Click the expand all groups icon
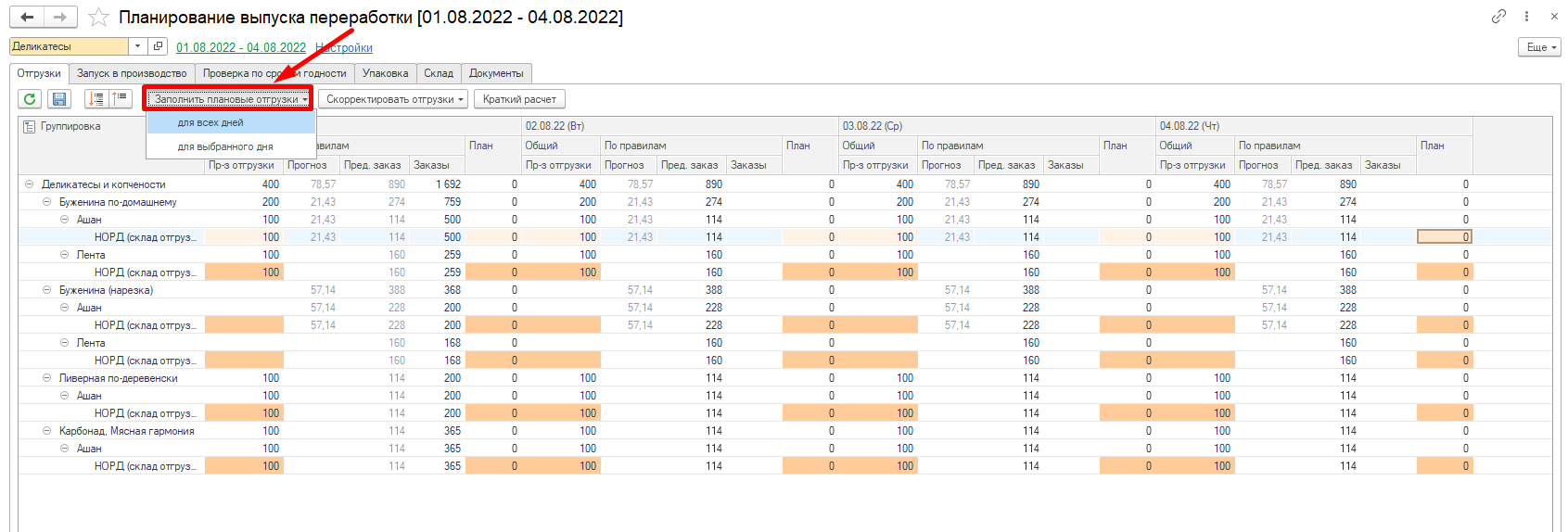The height and width of the screenshot is (532, 1568). click(96, 99)
